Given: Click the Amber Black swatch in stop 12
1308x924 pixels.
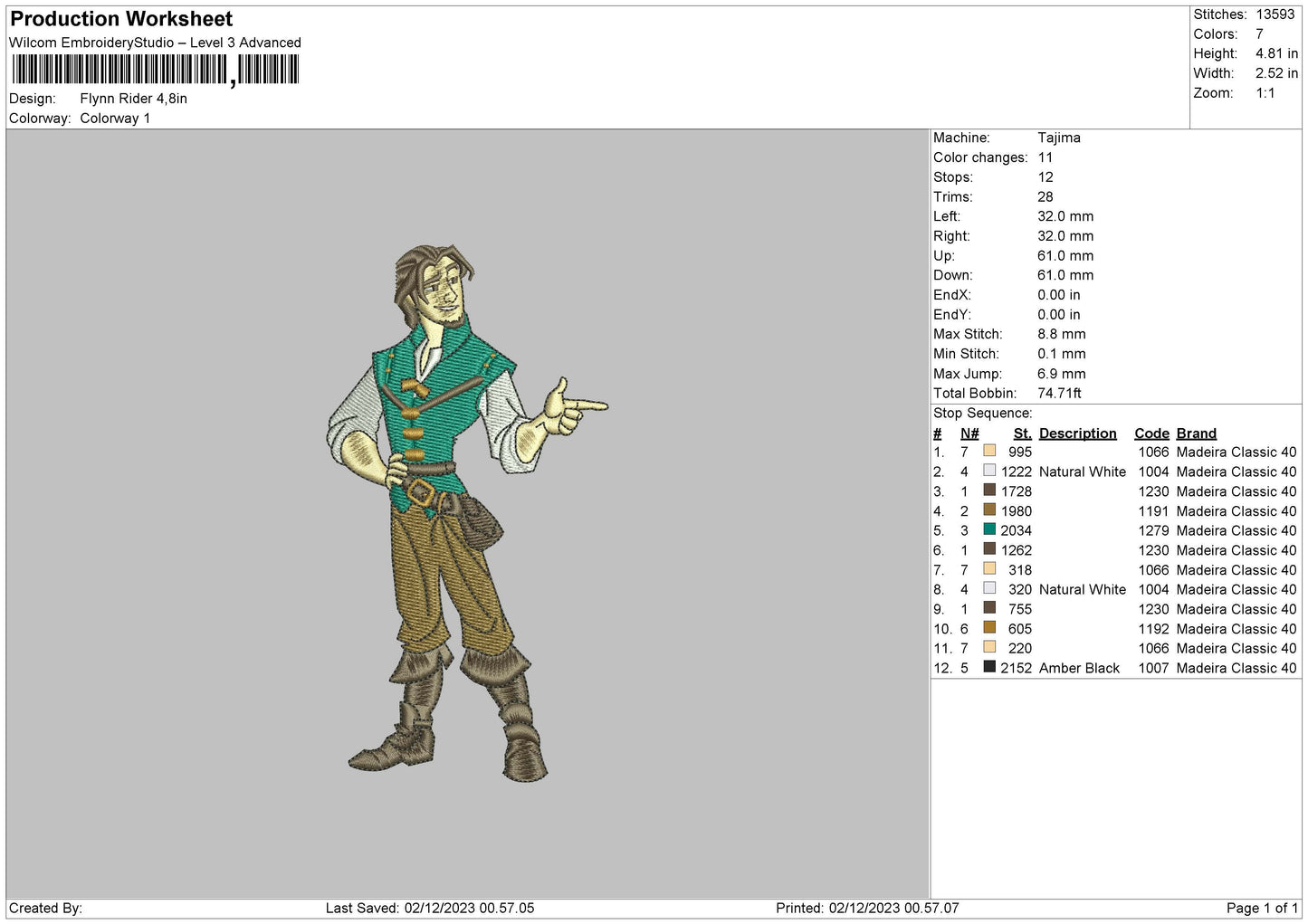Looking at the screenshot, I should (x=989, y=667).
